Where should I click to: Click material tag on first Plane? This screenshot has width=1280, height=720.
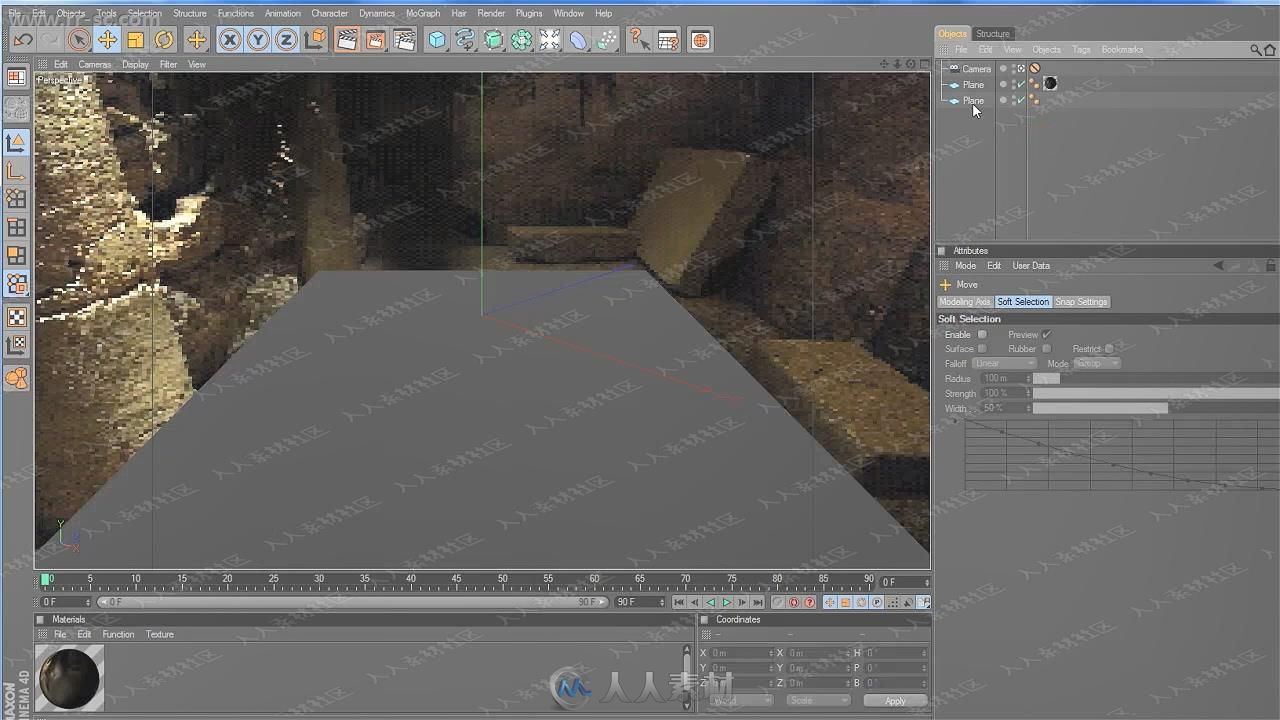(x=1050, y=84)
